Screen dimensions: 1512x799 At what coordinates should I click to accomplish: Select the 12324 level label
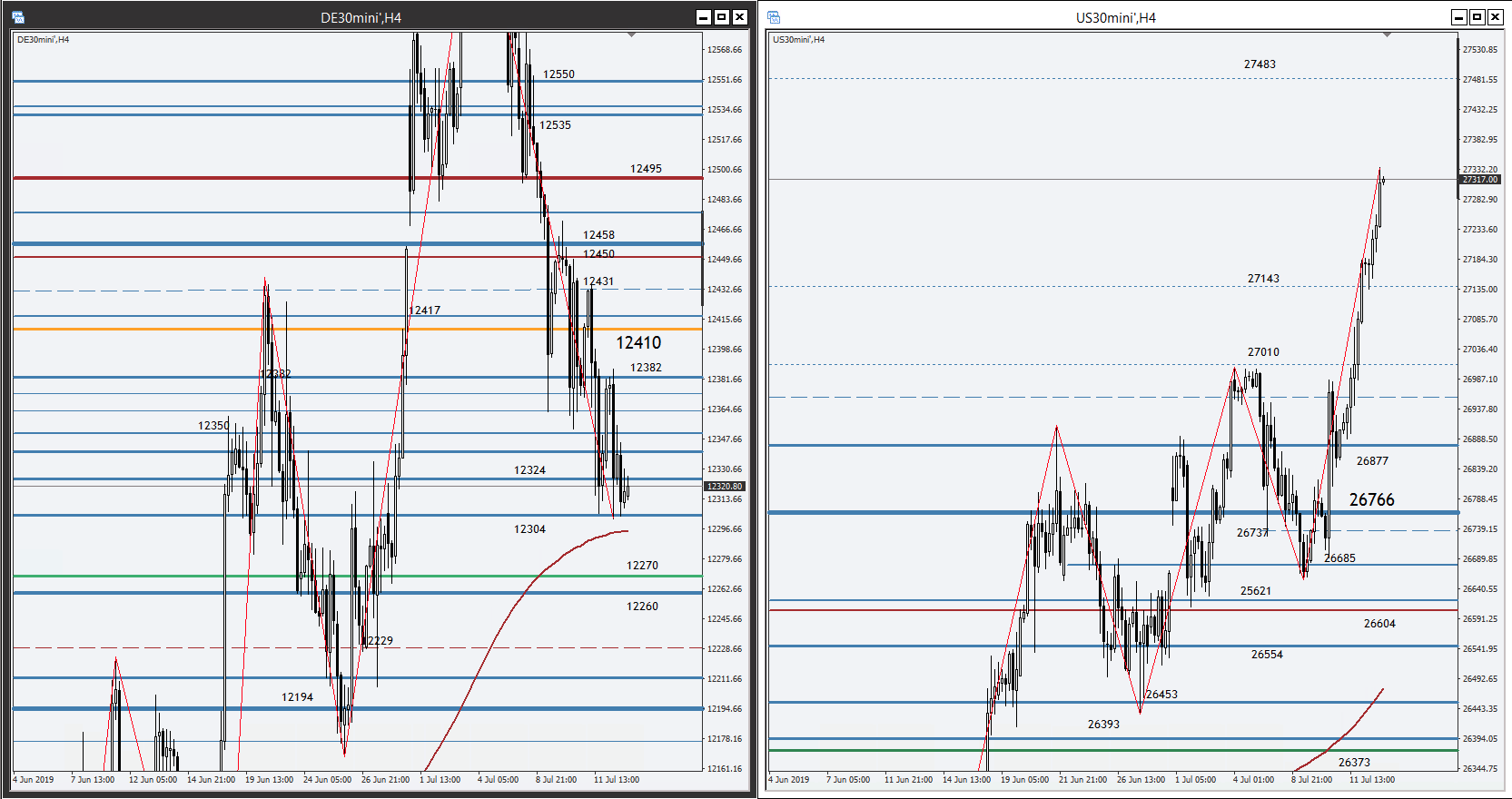coord(529,470)
